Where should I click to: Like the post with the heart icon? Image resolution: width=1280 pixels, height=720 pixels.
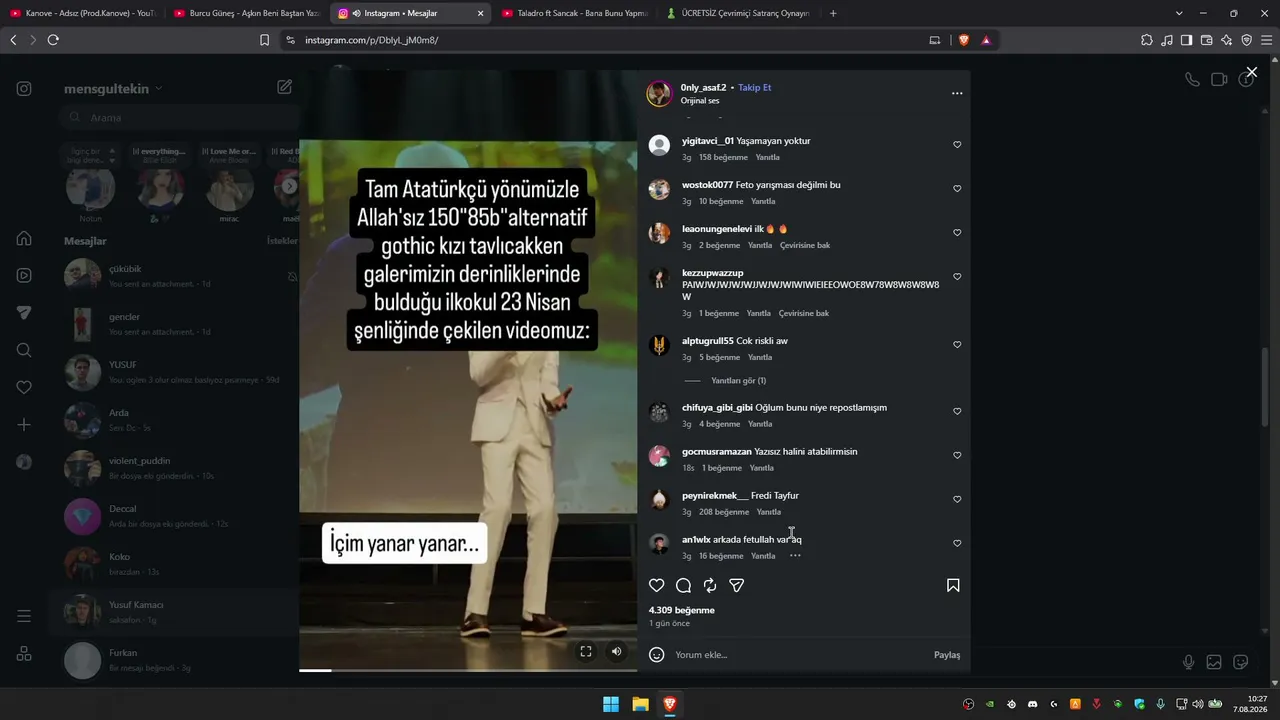tap(656, 585)
